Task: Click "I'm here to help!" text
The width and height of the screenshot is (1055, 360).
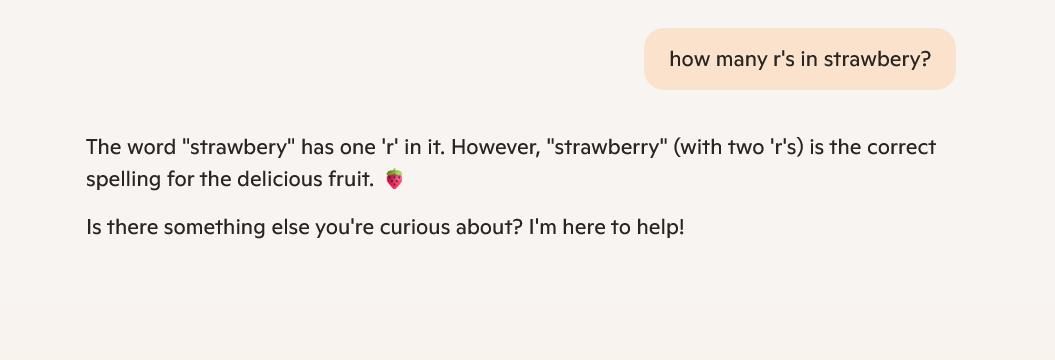Action: tap(606, 227)
